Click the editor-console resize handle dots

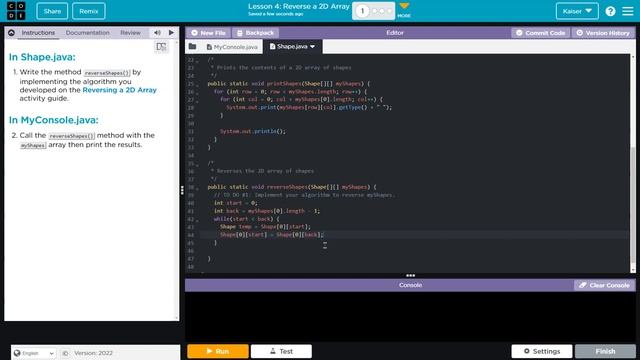(410, 276)
